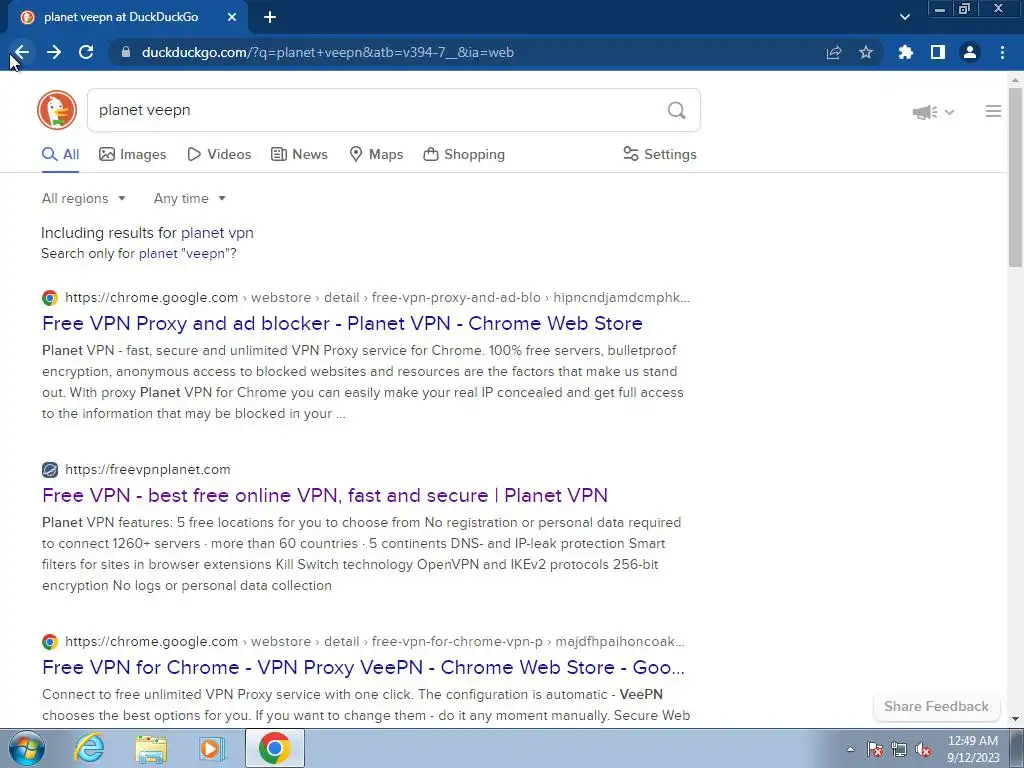
Task: Select Chrome in the taskbar
Action: (x=274, y=748)
